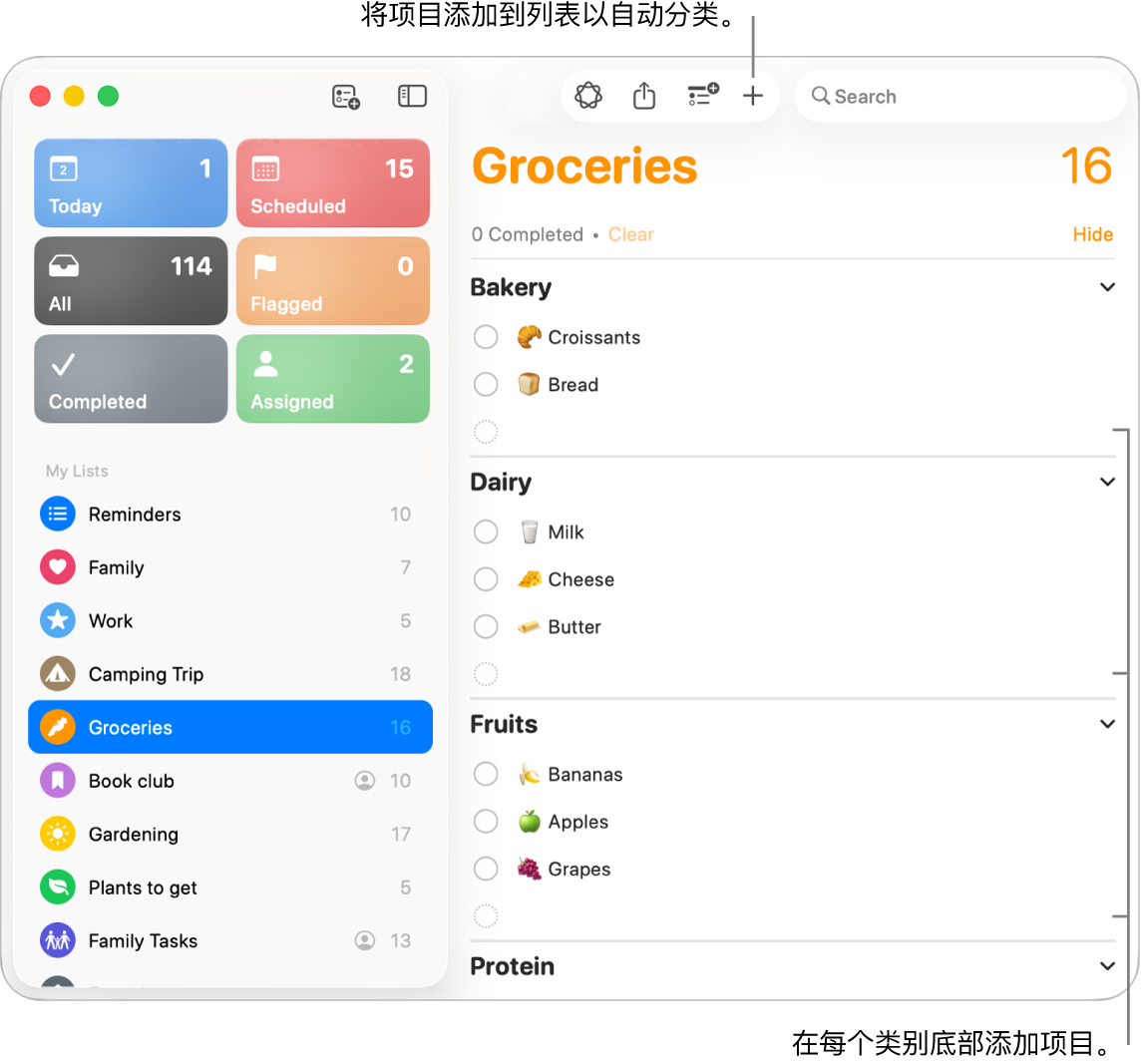
Task: Click Hide completed link
Action: 1092,234
